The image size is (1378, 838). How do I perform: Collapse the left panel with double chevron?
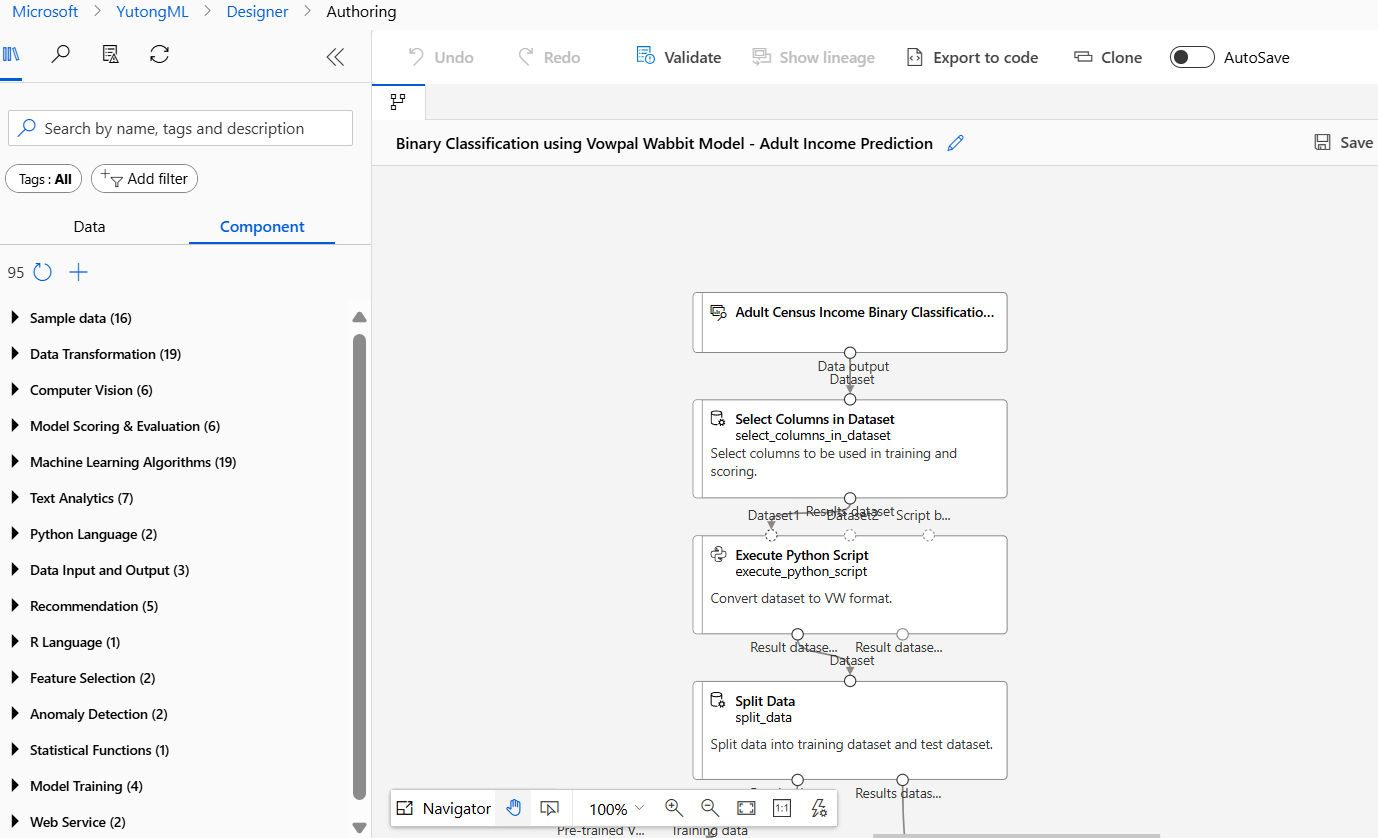pyautogui.click(x=336, y=57)
